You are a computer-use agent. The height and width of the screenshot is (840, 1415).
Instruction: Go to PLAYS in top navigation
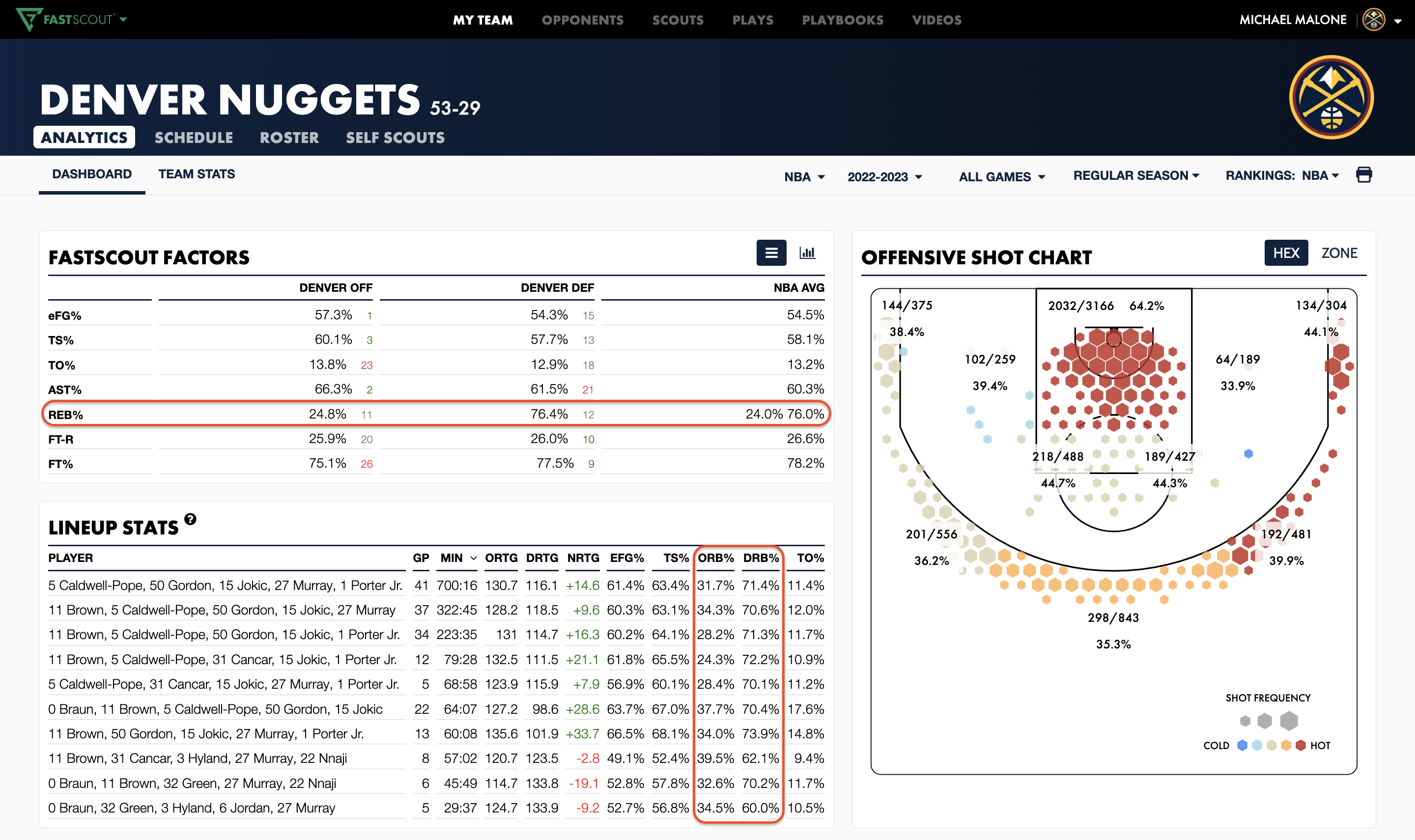point(752,20)
